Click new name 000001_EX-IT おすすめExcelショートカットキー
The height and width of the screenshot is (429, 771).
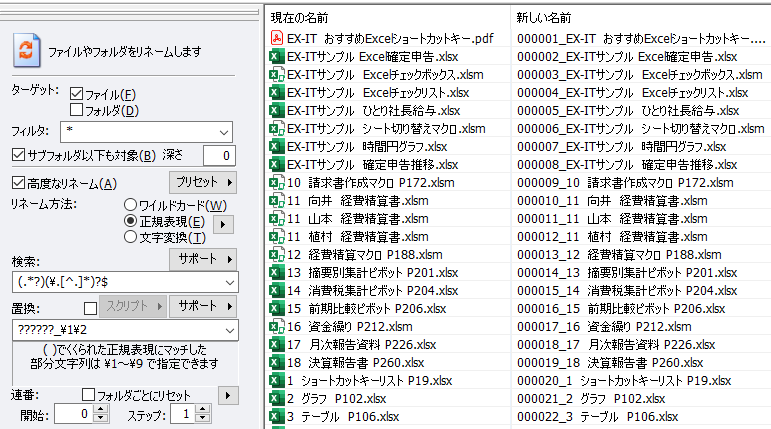point(641,38)
